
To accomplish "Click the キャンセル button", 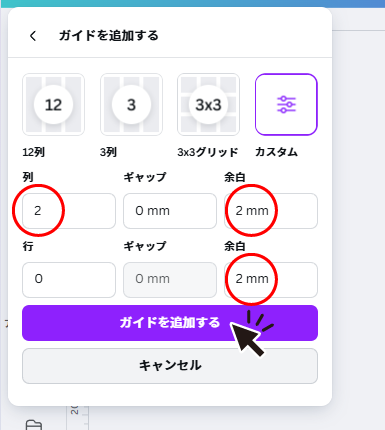I will 170,366.
